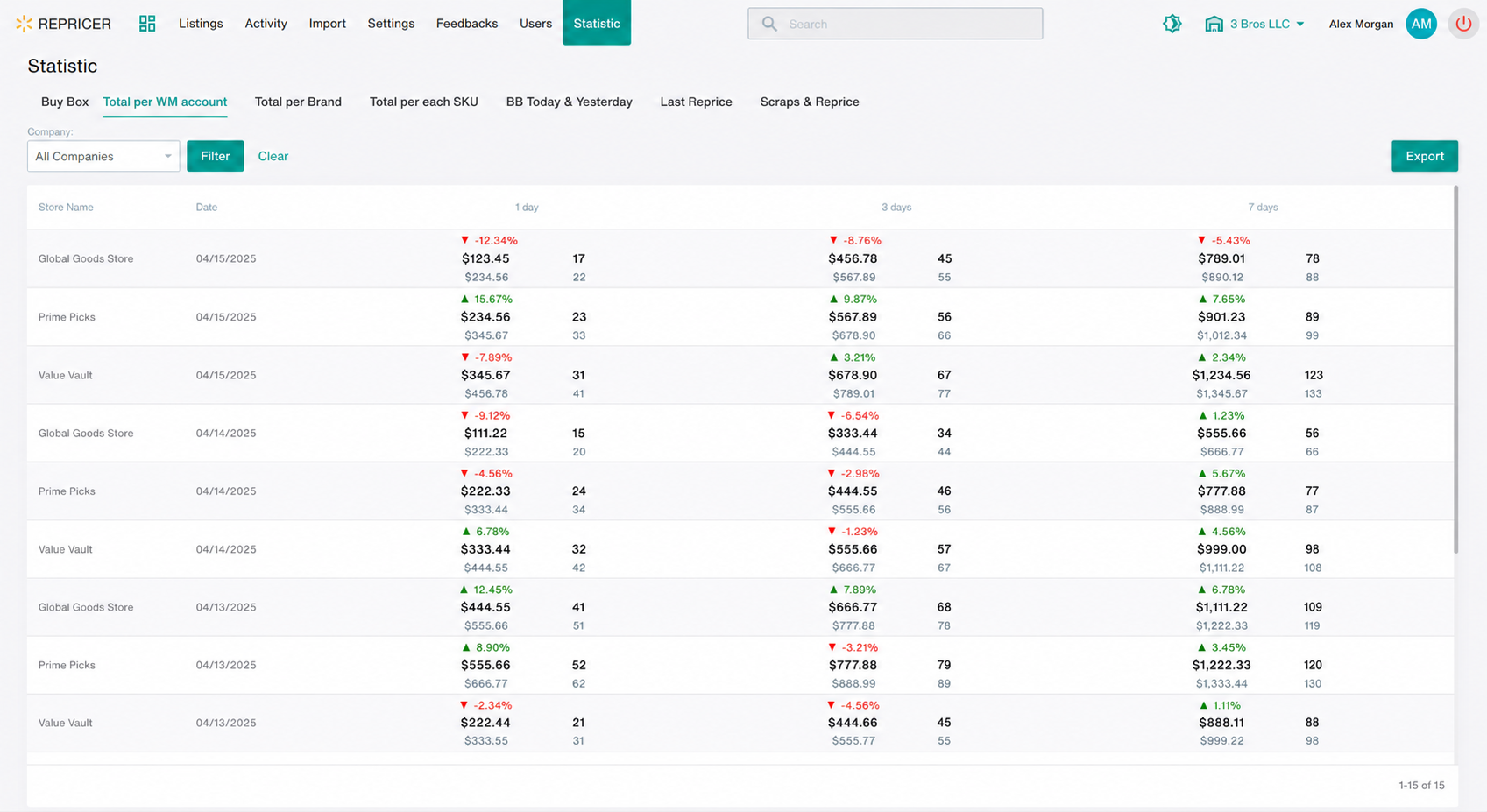
Task: Click the 3 Bros LLC store icon
Action: point(1214,24)
